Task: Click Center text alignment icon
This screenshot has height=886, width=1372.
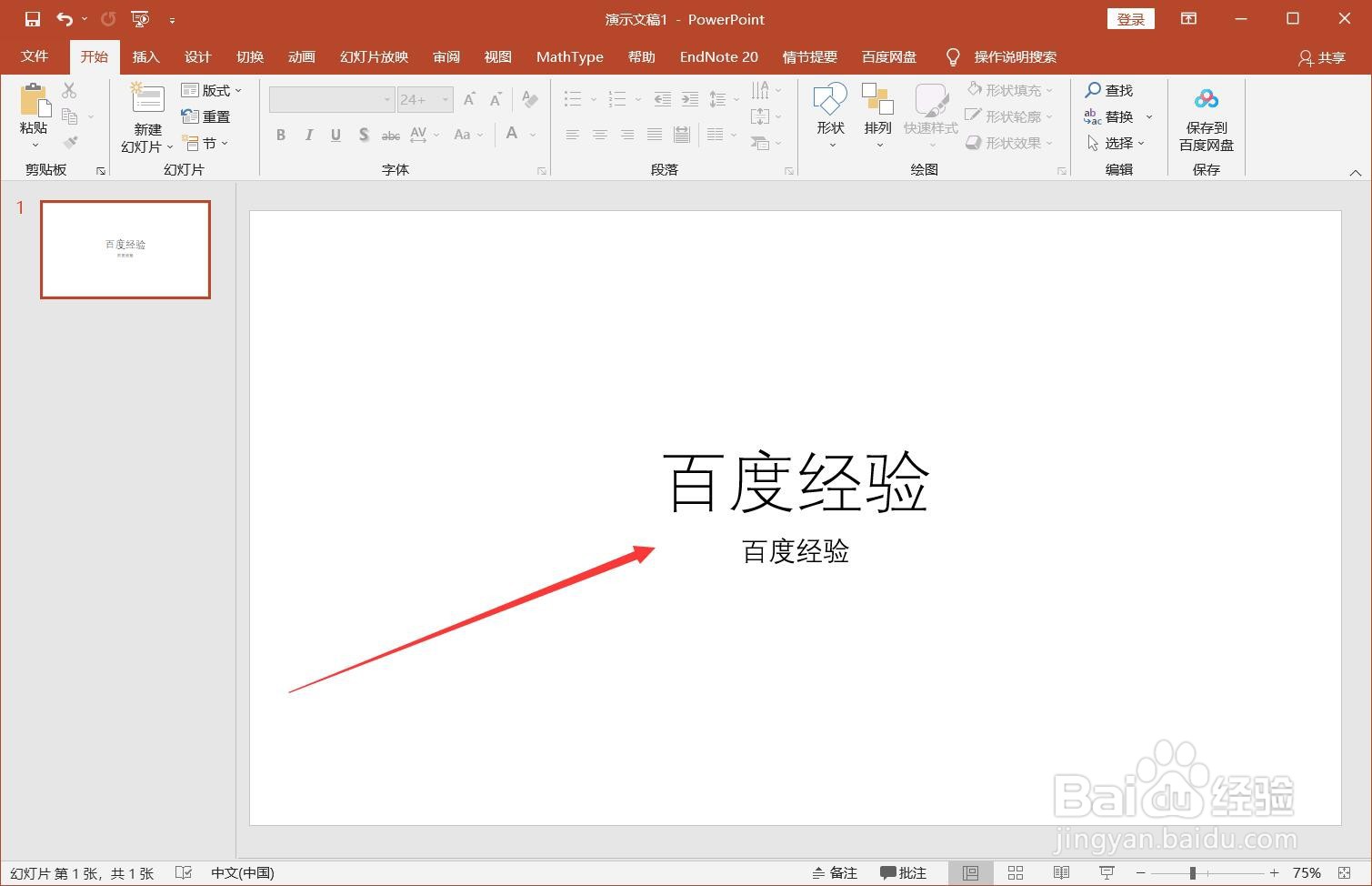Action: [600, 135]
